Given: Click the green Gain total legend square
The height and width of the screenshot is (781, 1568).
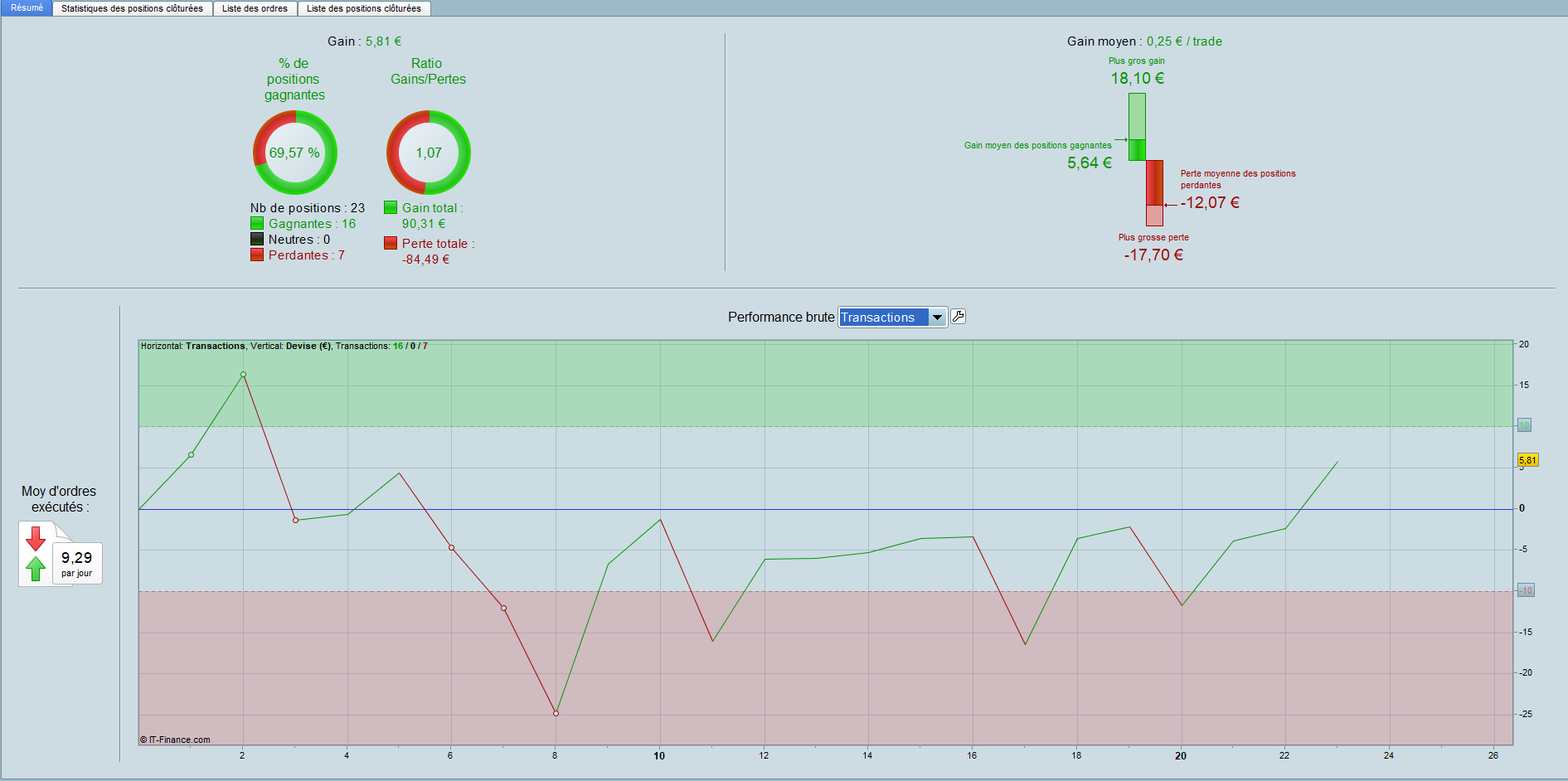Looking at the screenshot, I should pyautogui.click(x=391, y=208).
